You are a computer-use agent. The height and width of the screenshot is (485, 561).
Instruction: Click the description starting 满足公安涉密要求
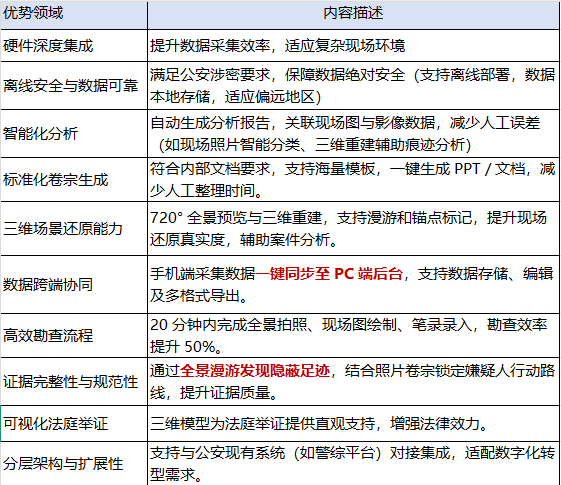pos(353,85)
